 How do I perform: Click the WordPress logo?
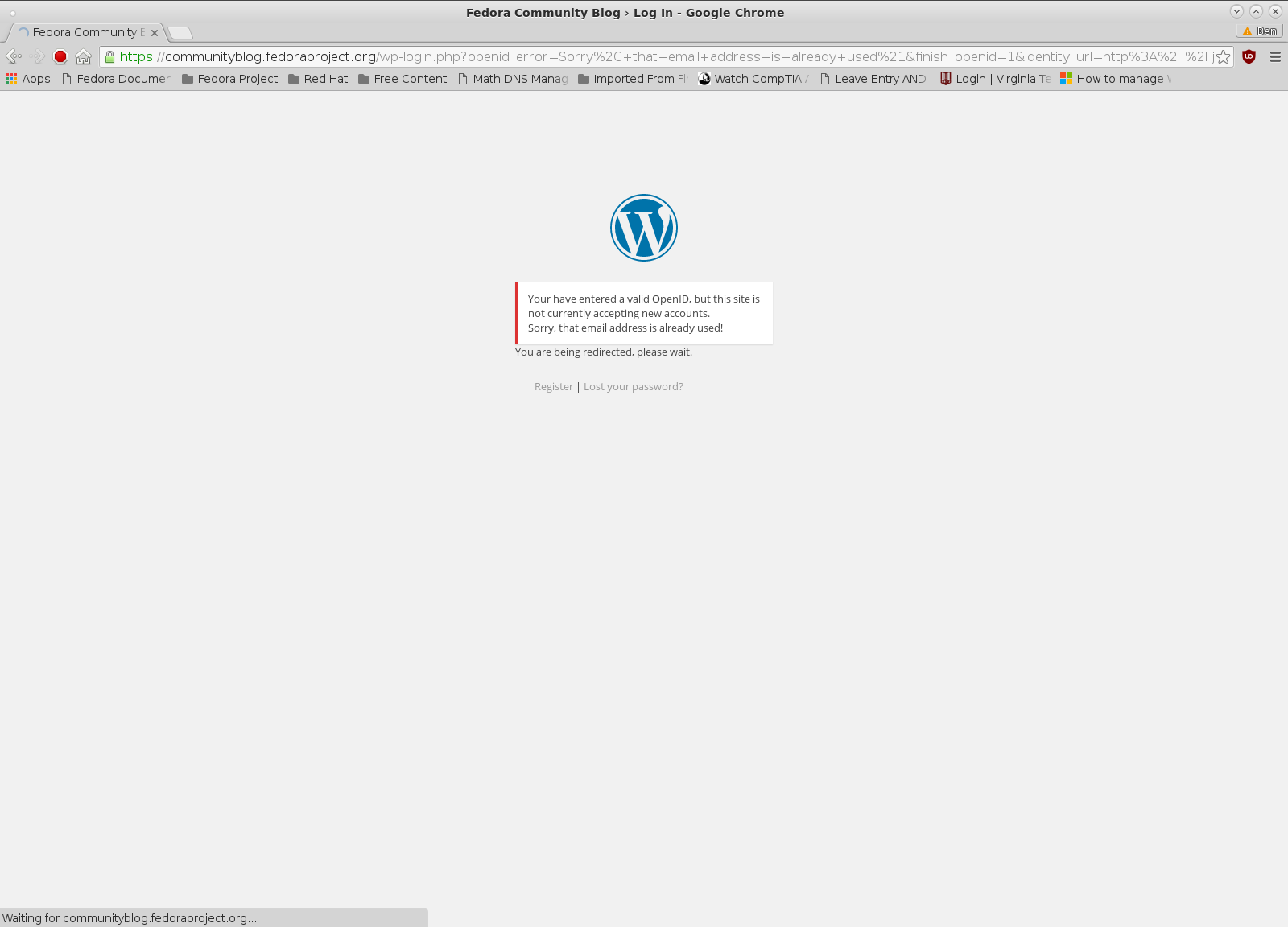click(644, 228)
